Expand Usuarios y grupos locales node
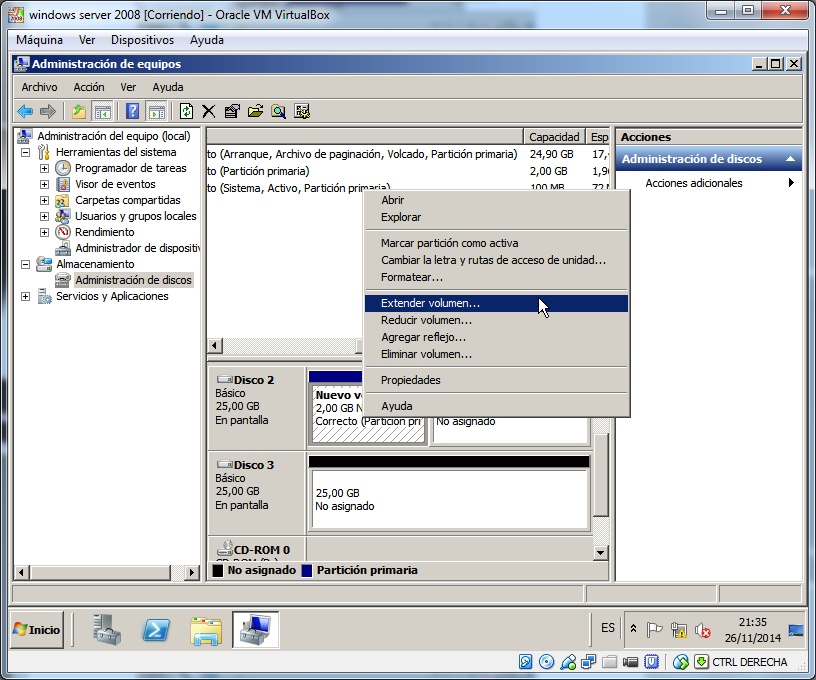Screen dimensions: 816x680 click(x=45, y=216)
